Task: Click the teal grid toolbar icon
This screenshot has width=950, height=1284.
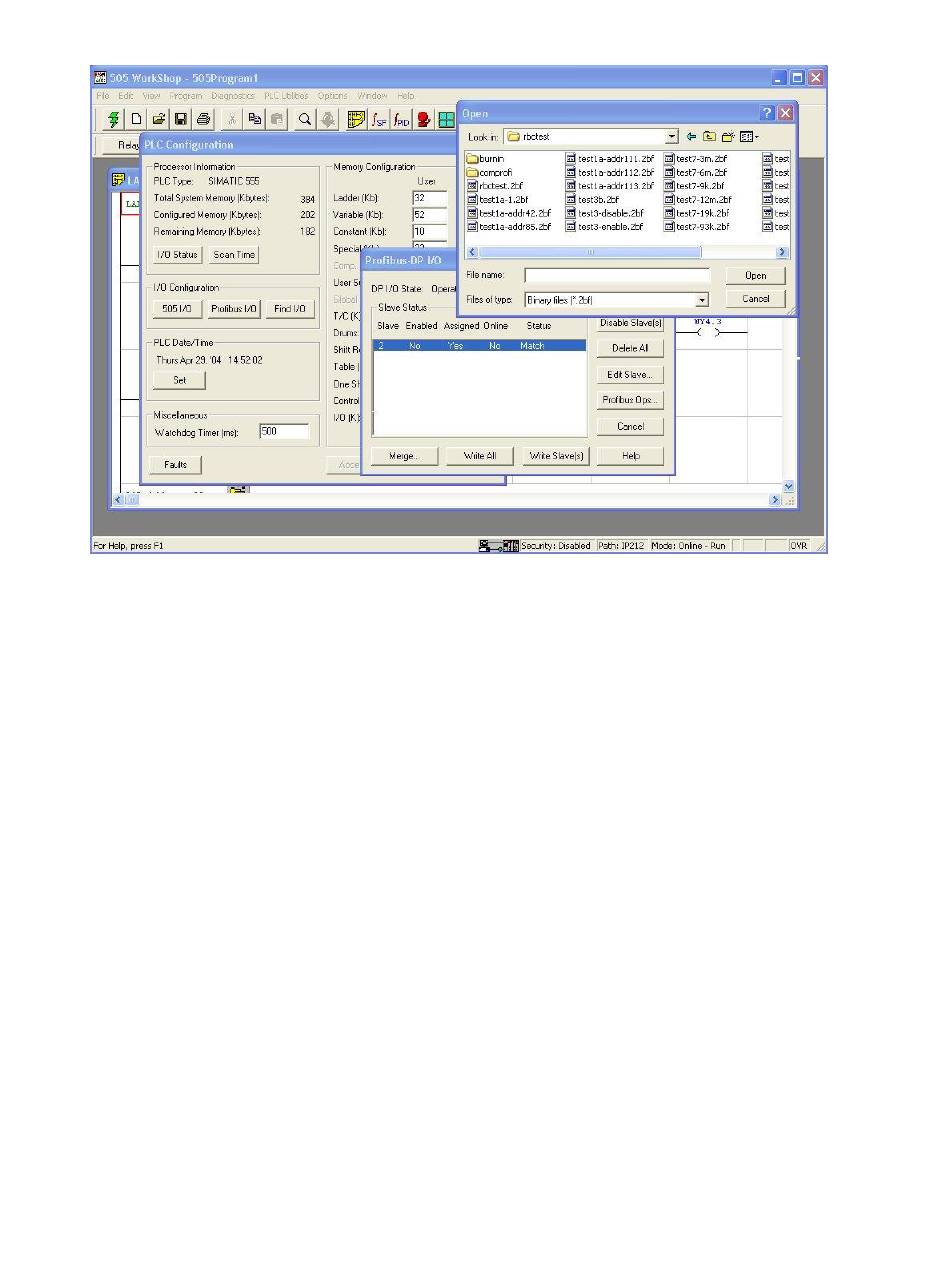Action: click(446, 119)
